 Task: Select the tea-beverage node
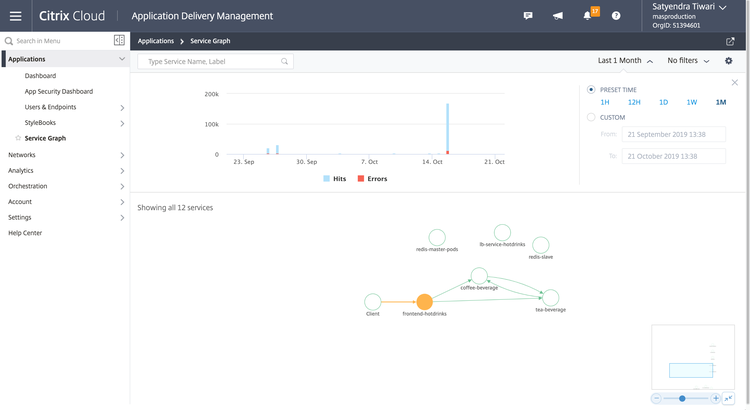click(551, 298)
